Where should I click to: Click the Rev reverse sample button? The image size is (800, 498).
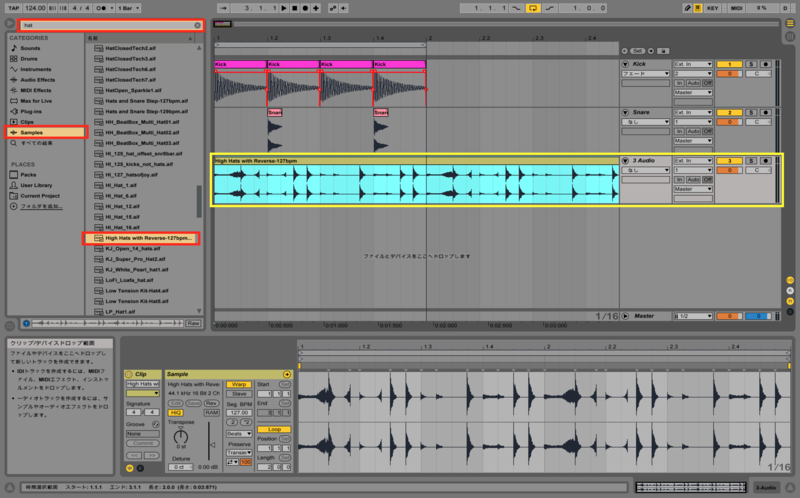(211, 403)
